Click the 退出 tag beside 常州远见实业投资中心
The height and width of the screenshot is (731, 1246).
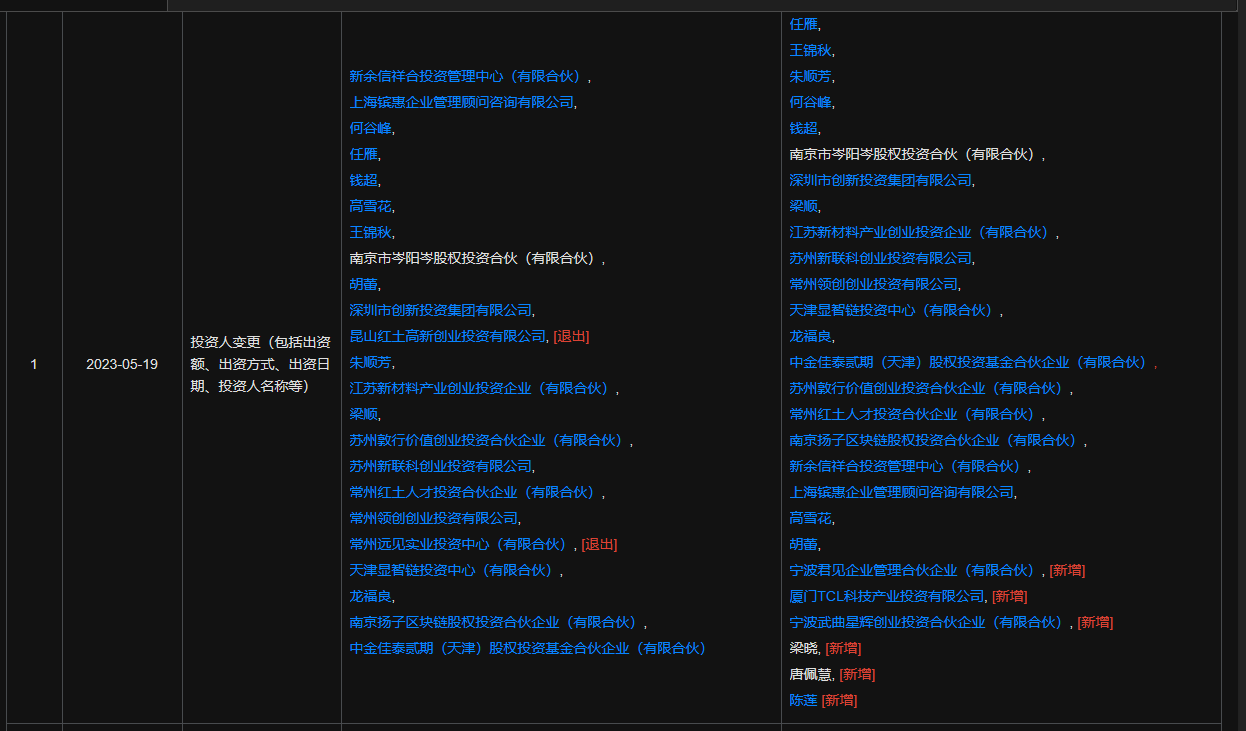point(599,544)
